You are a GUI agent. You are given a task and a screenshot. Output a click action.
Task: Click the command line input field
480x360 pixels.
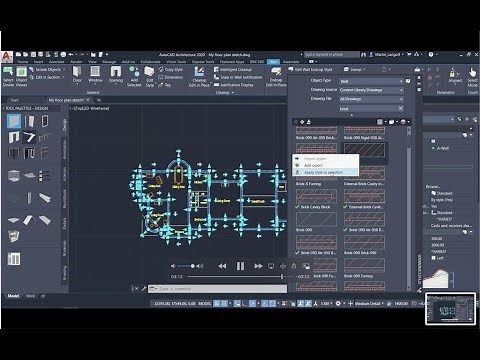coord(217,289)
